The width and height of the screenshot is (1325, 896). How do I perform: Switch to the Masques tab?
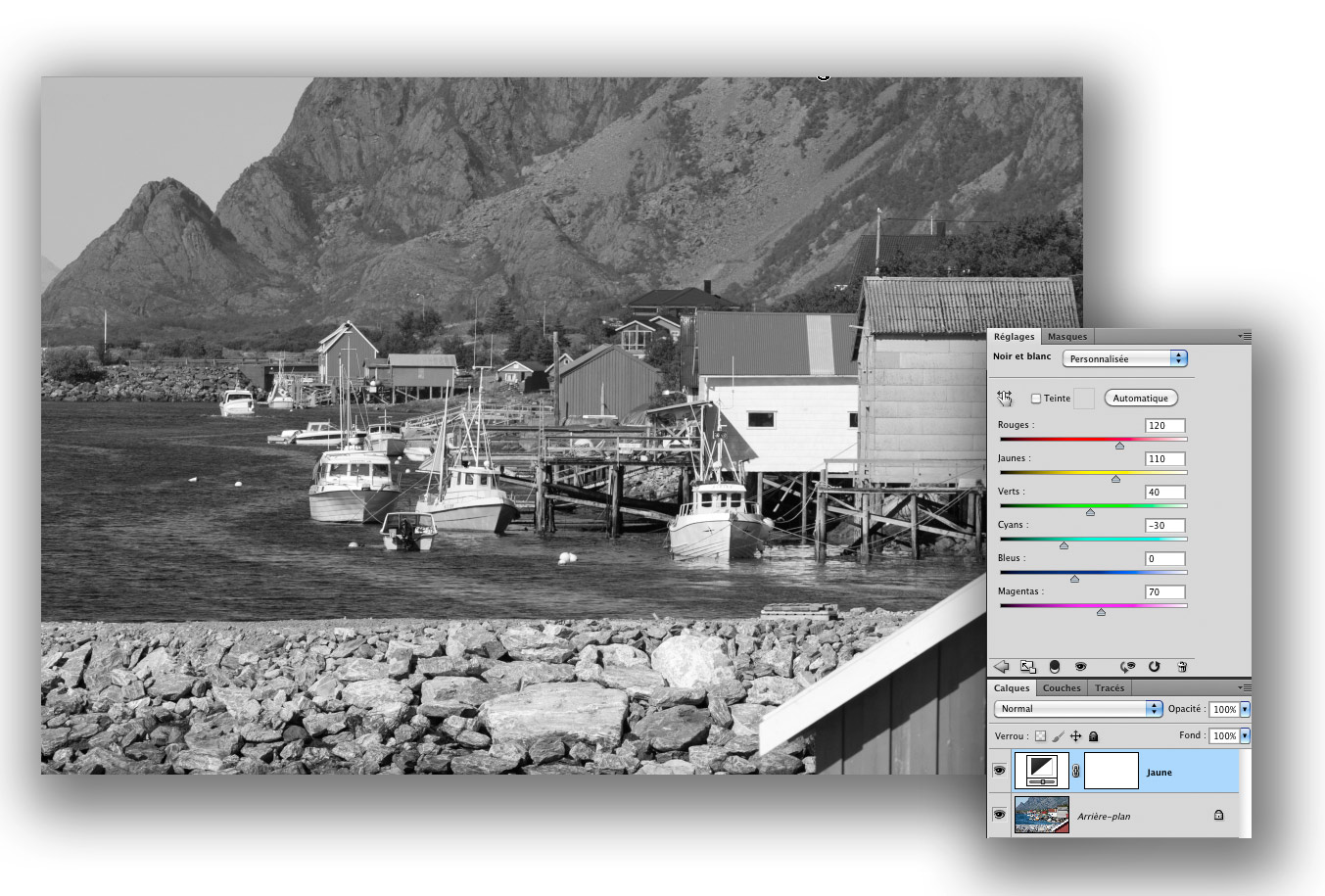click(1066, 336)
